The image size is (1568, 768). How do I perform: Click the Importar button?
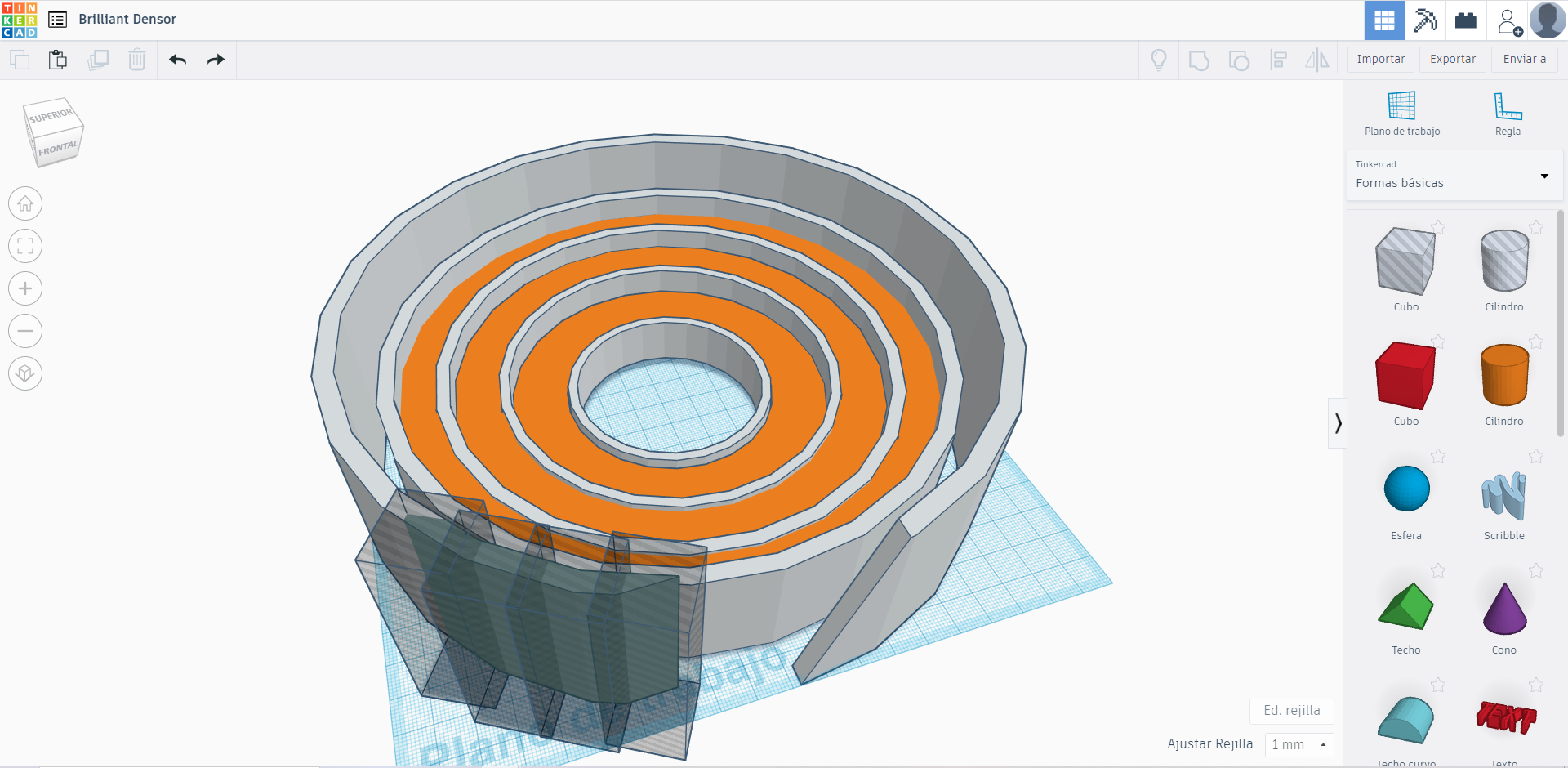pos(1380,60)
